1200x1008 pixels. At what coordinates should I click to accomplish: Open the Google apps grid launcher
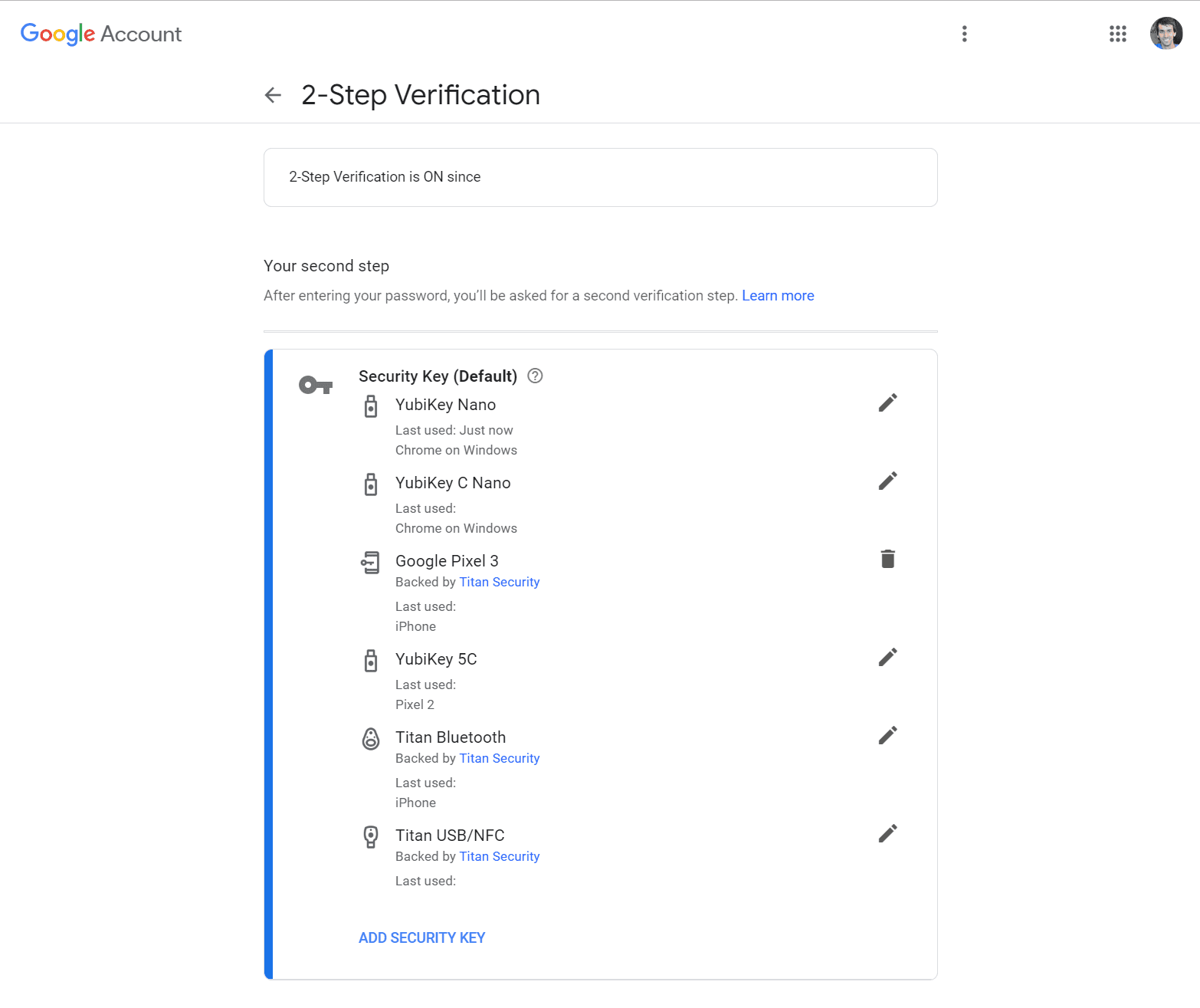coord(1117,34)
